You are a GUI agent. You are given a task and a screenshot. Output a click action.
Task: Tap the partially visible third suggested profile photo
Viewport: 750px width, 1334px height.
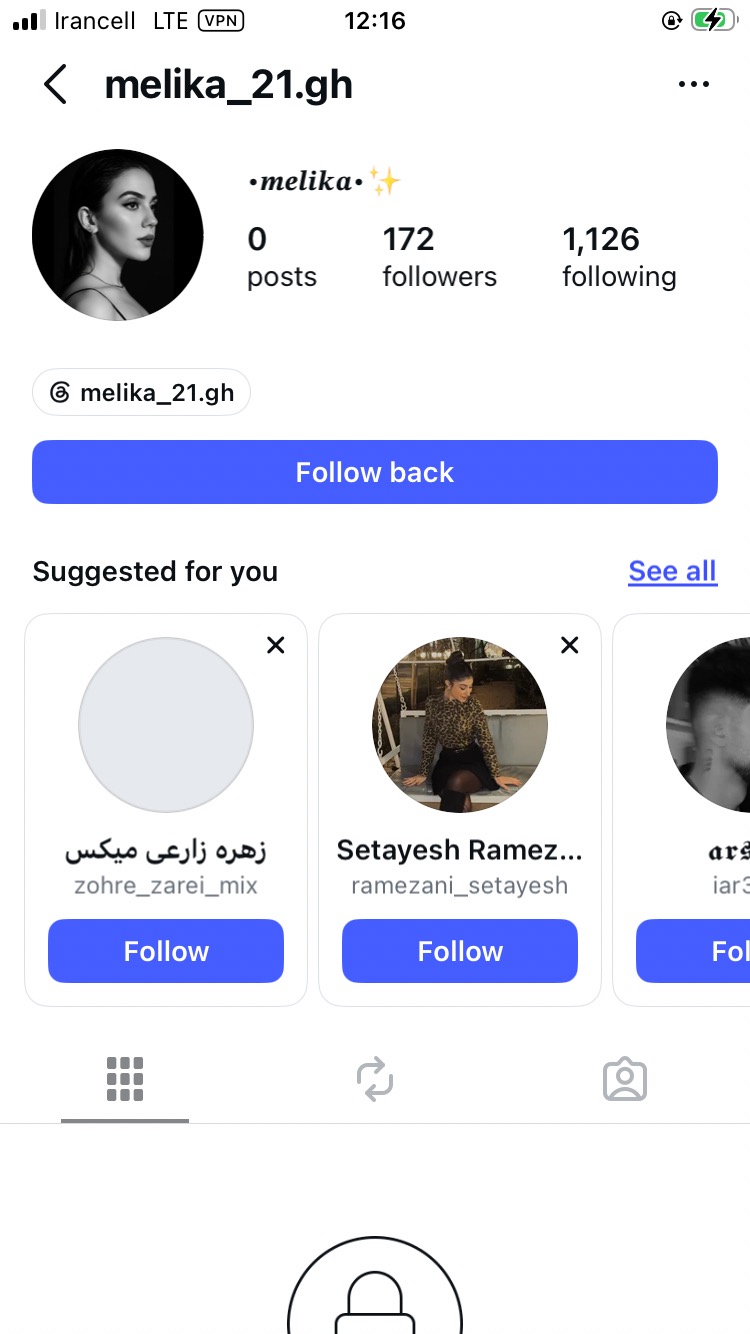click(708, 725)
